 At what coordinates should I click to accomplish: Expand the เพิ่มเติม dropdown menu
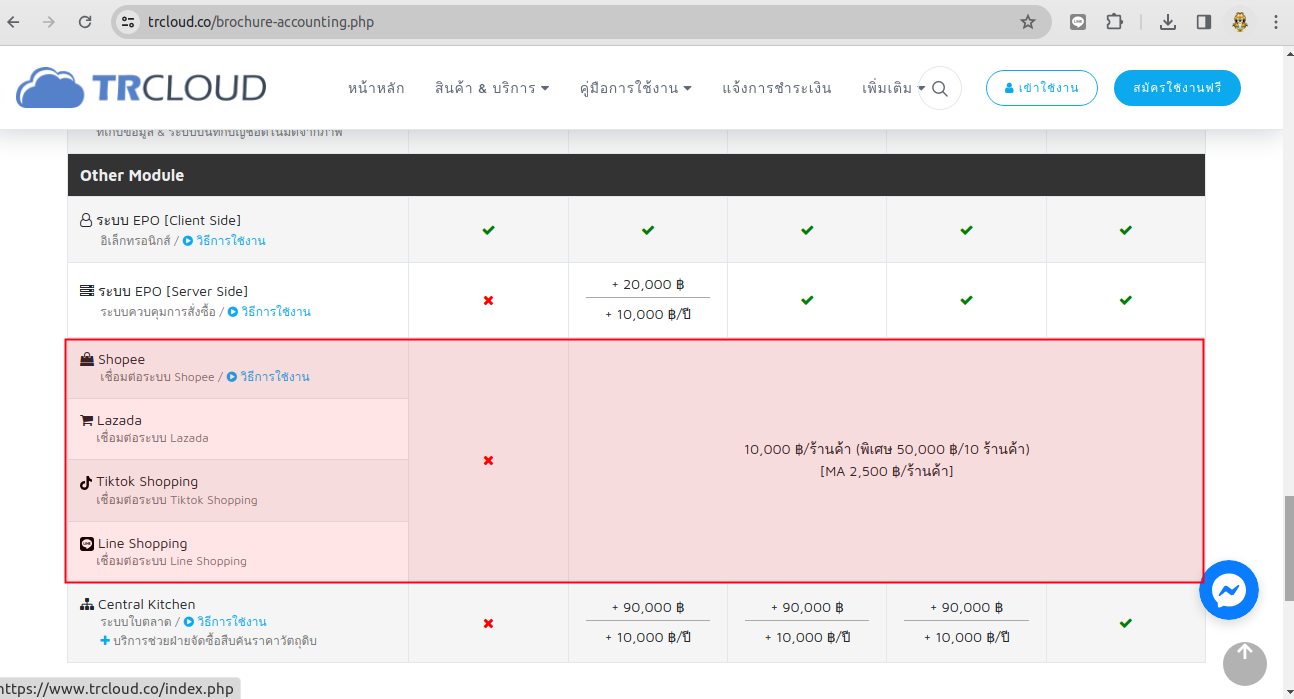893,88
